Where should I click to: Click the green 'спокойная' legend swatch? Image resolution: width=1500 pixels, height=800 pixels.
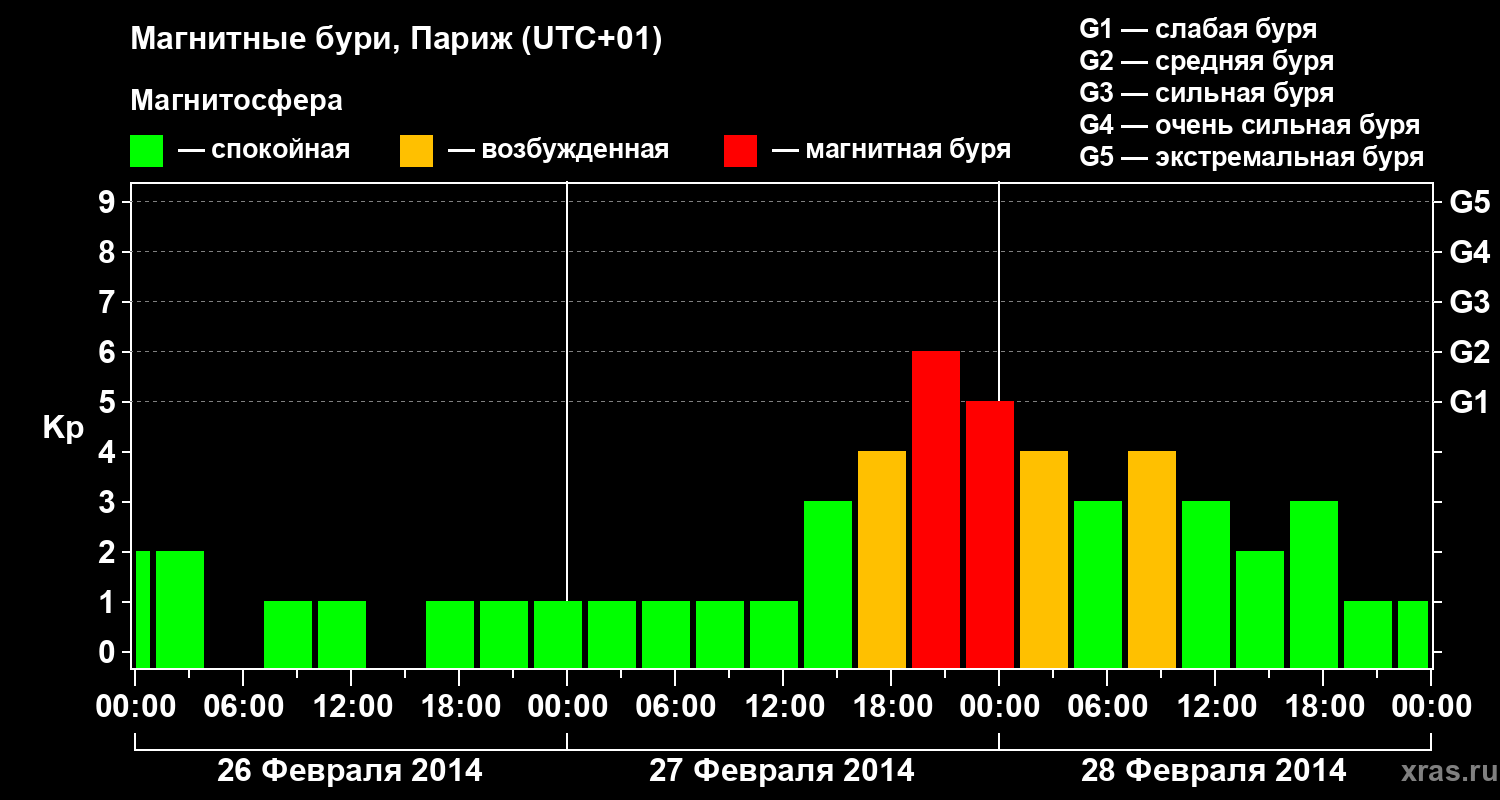146,151
